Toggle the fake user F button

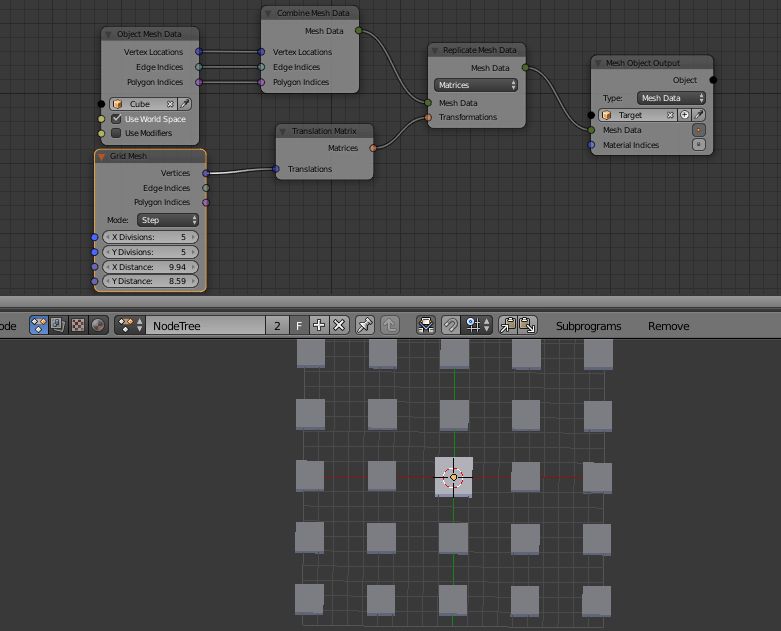click(x=299, y=326)
